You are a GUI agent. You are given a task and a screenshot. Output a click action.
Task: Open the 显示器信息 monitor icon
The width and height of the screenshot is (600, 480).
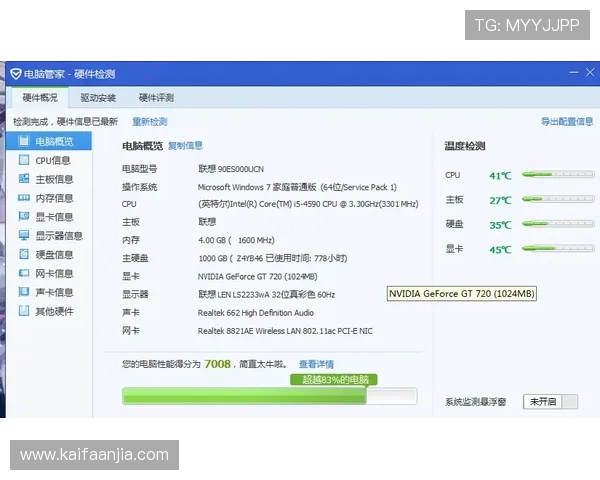24,235
